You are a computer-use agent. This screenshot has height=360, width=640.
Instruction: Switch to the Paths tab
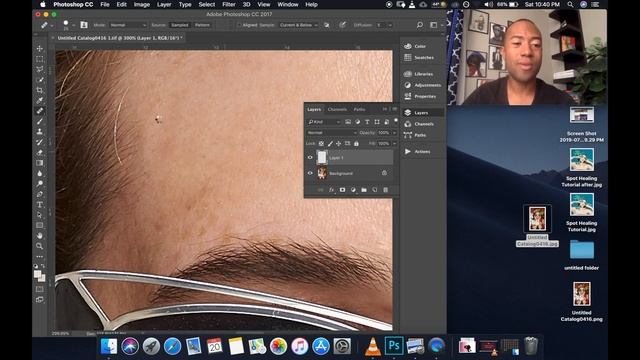click(x=359, y=109)
